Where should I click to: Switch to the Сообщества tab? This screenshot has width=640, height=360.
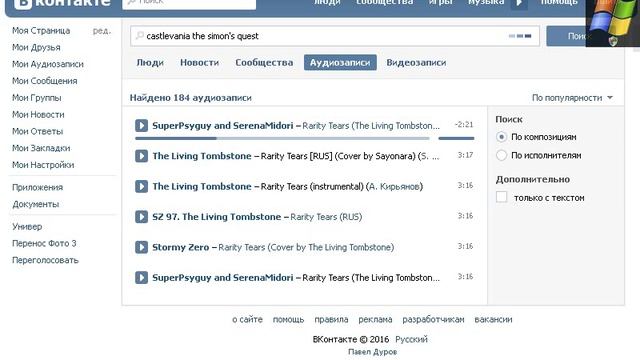tap(264, 62)
